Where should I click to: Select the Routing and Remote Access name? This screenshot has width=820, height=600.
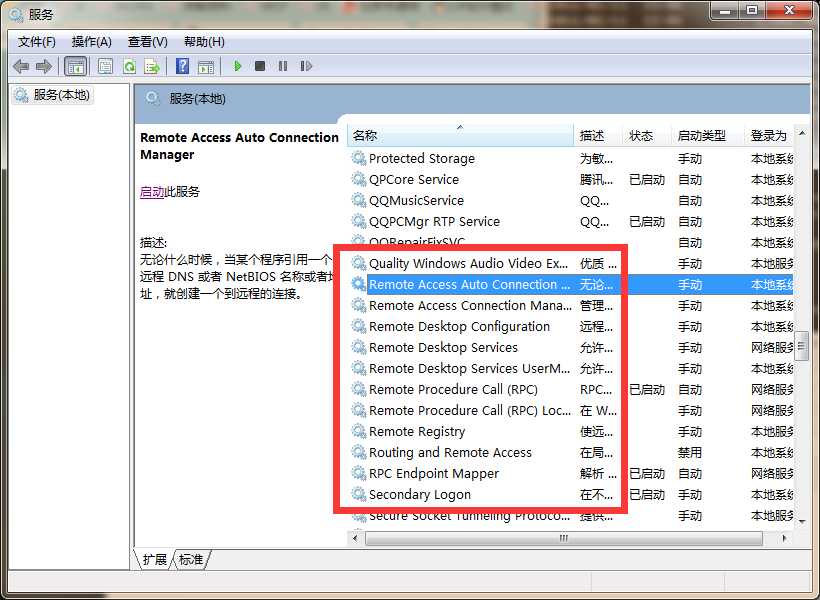tap(450, 452)
